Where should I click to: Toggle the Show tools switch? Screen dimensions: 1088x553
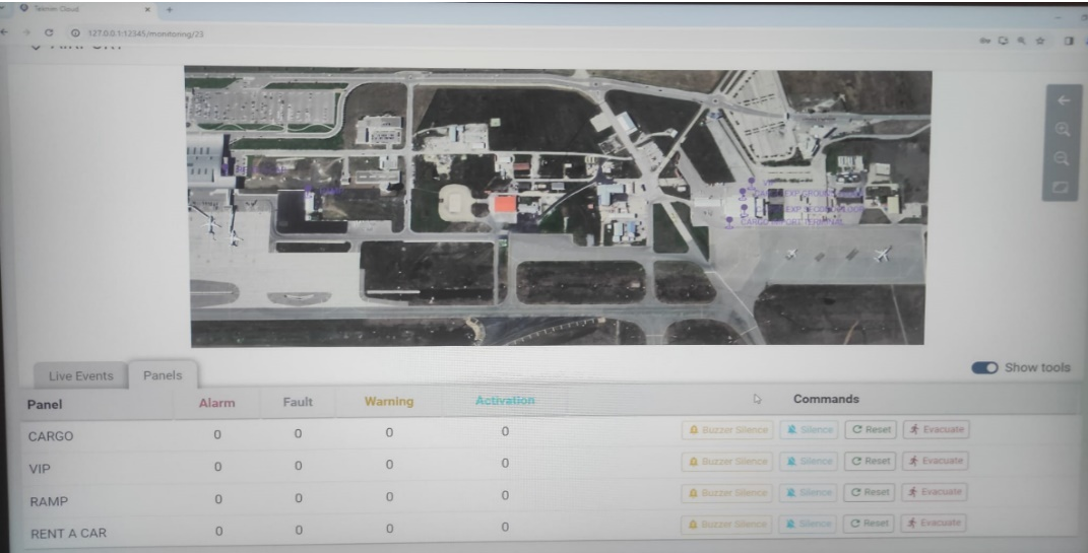984,368
